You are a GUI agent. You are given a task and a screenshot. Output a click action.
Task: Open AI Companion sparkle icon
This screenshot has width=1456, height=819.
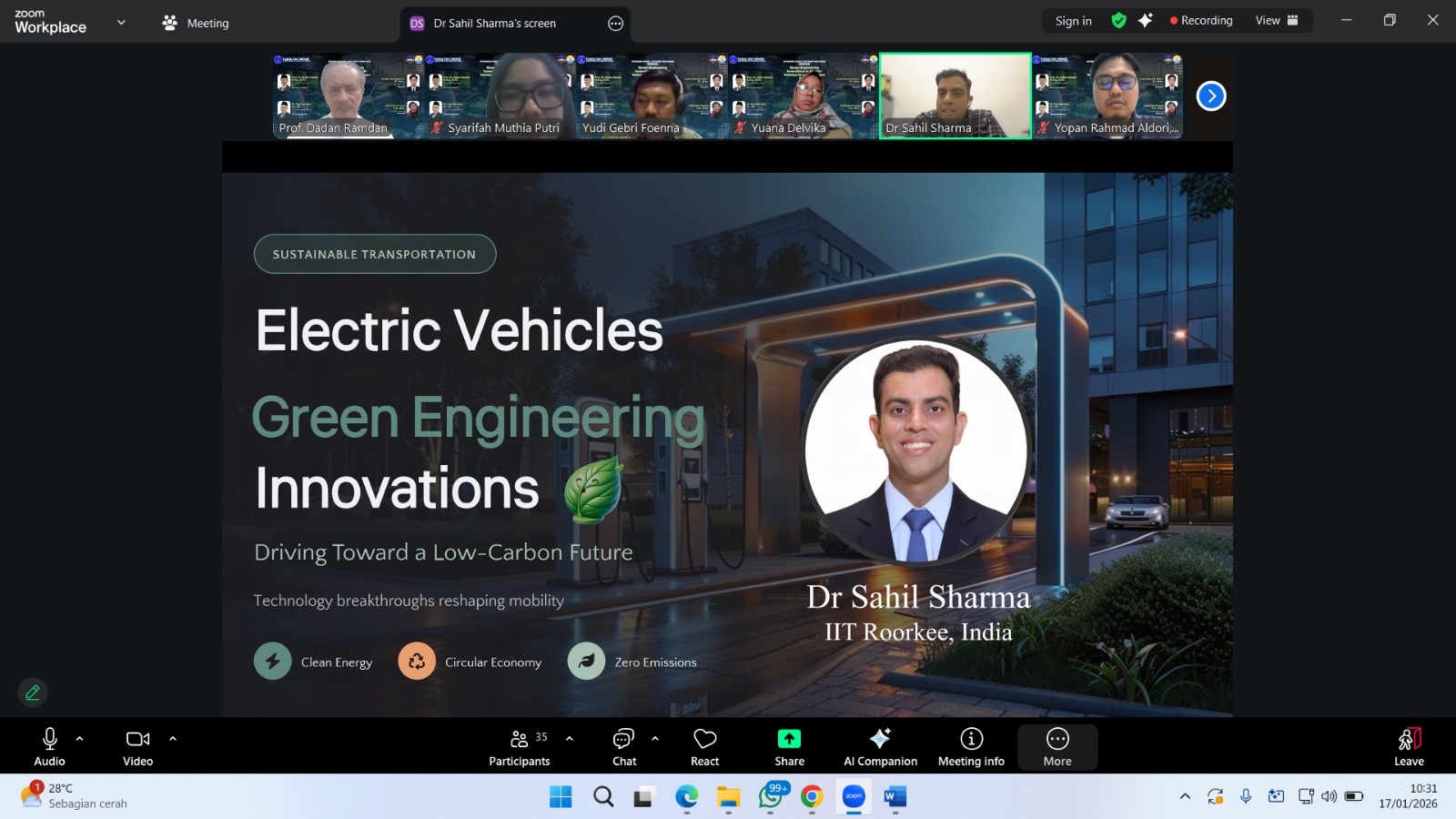tap(880, 739)
